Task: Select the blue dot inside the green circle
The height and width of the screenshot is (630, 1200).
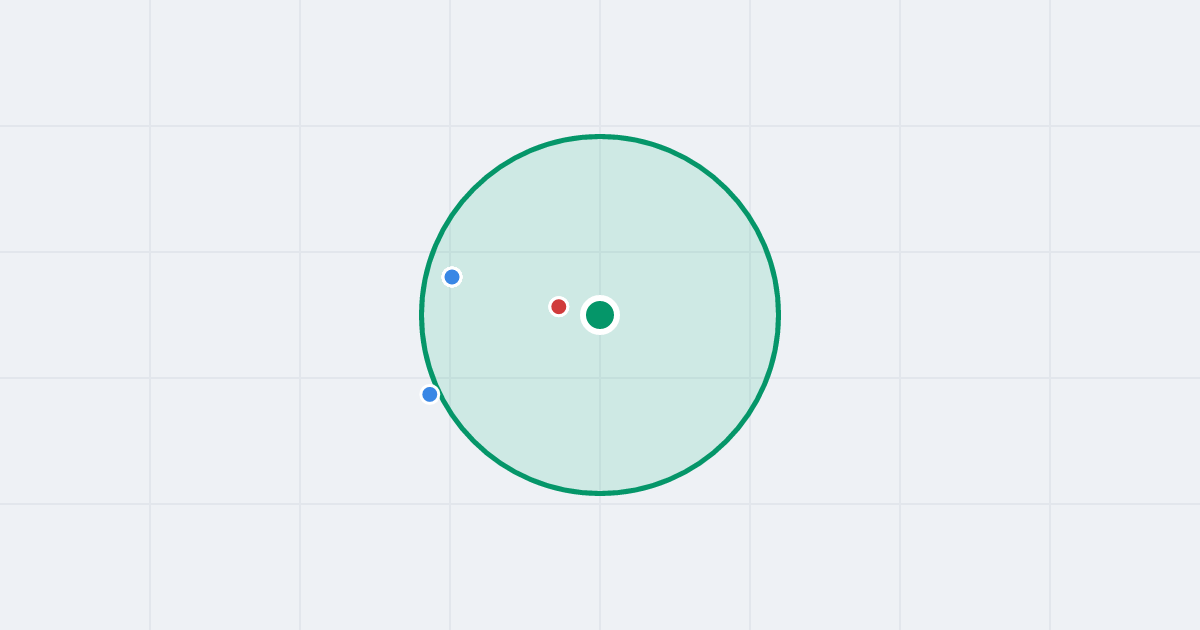Action: click(x=452, y=277)
